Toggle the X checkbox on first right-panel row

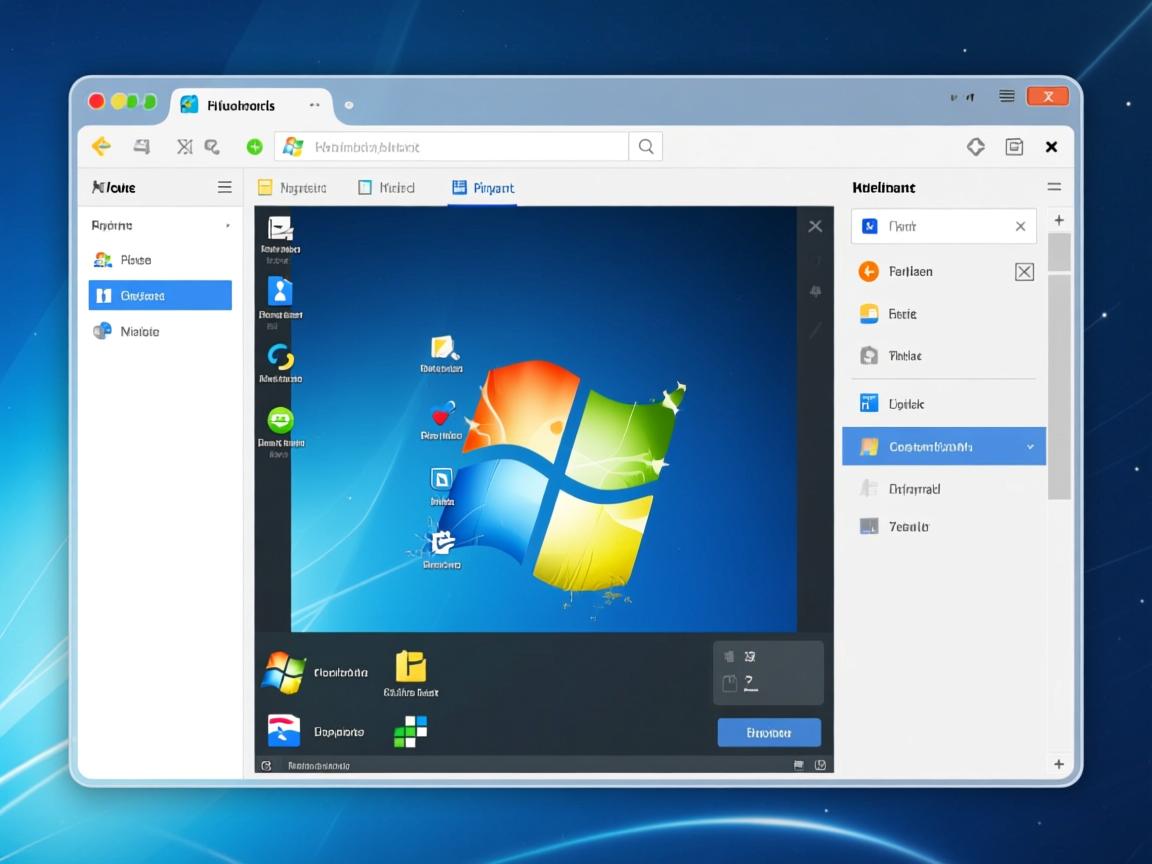1024,272
